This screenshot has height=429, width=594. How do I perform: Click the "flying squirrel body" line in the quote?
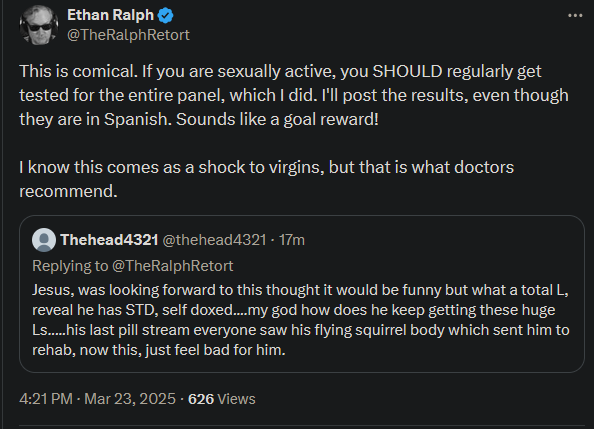301,330
